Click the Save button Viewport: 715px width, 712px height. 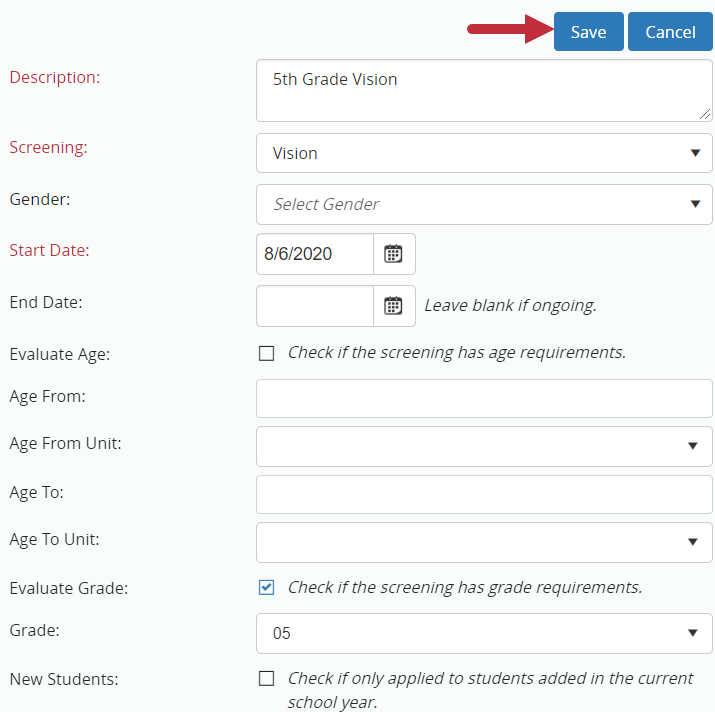pyautogui.click(x=588, y=32)
